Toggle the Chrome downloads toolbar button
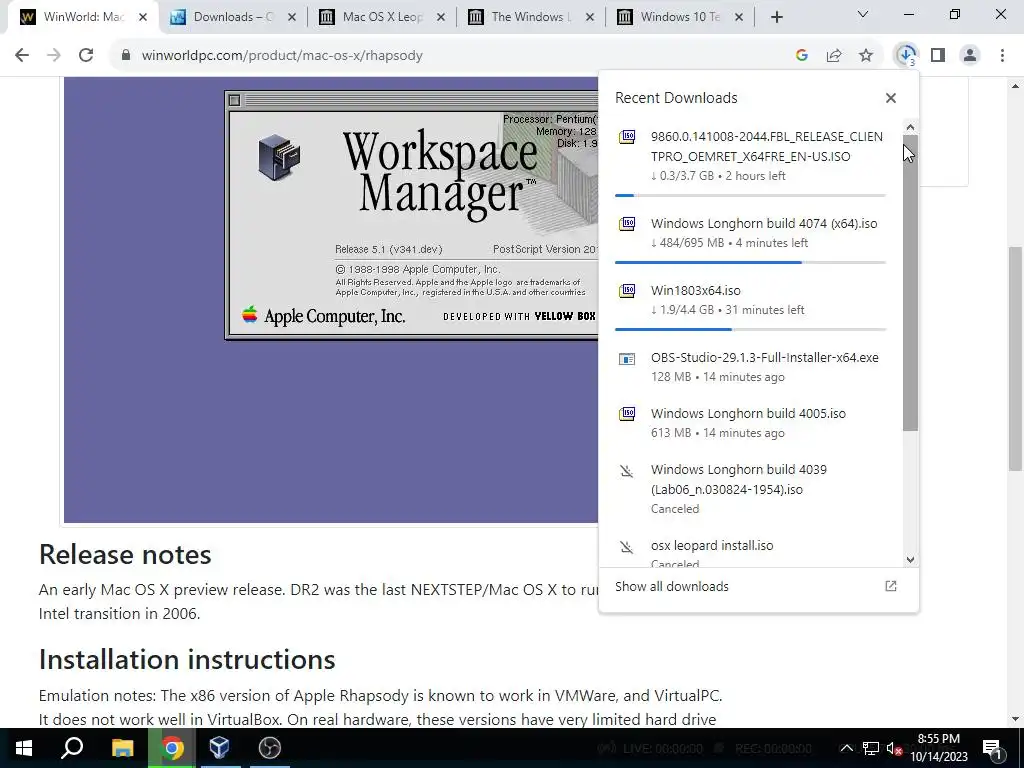This screenshot has height=768, width=1024. point(906,56)
